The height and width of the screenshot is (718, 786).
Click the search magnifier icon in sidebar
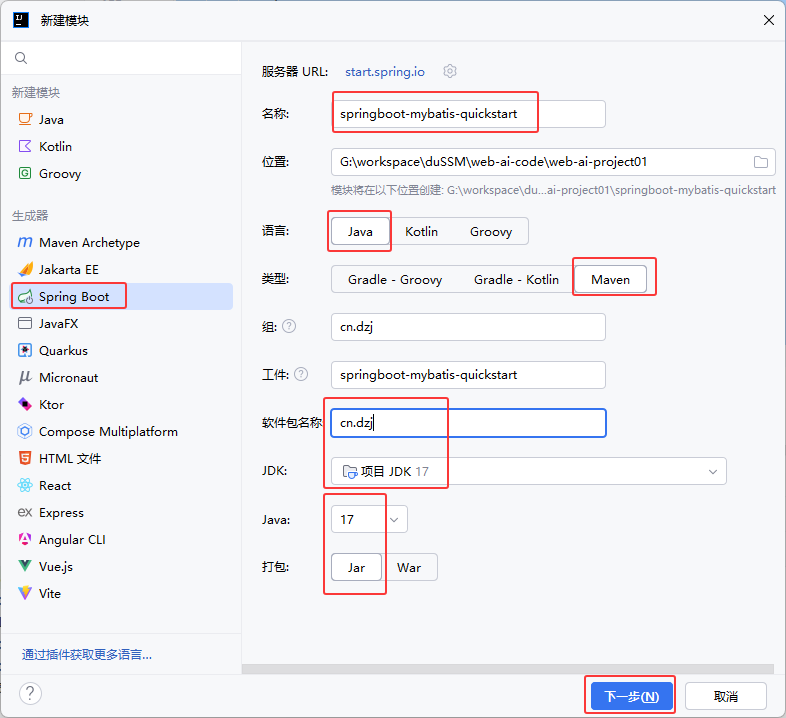(21, 59)
